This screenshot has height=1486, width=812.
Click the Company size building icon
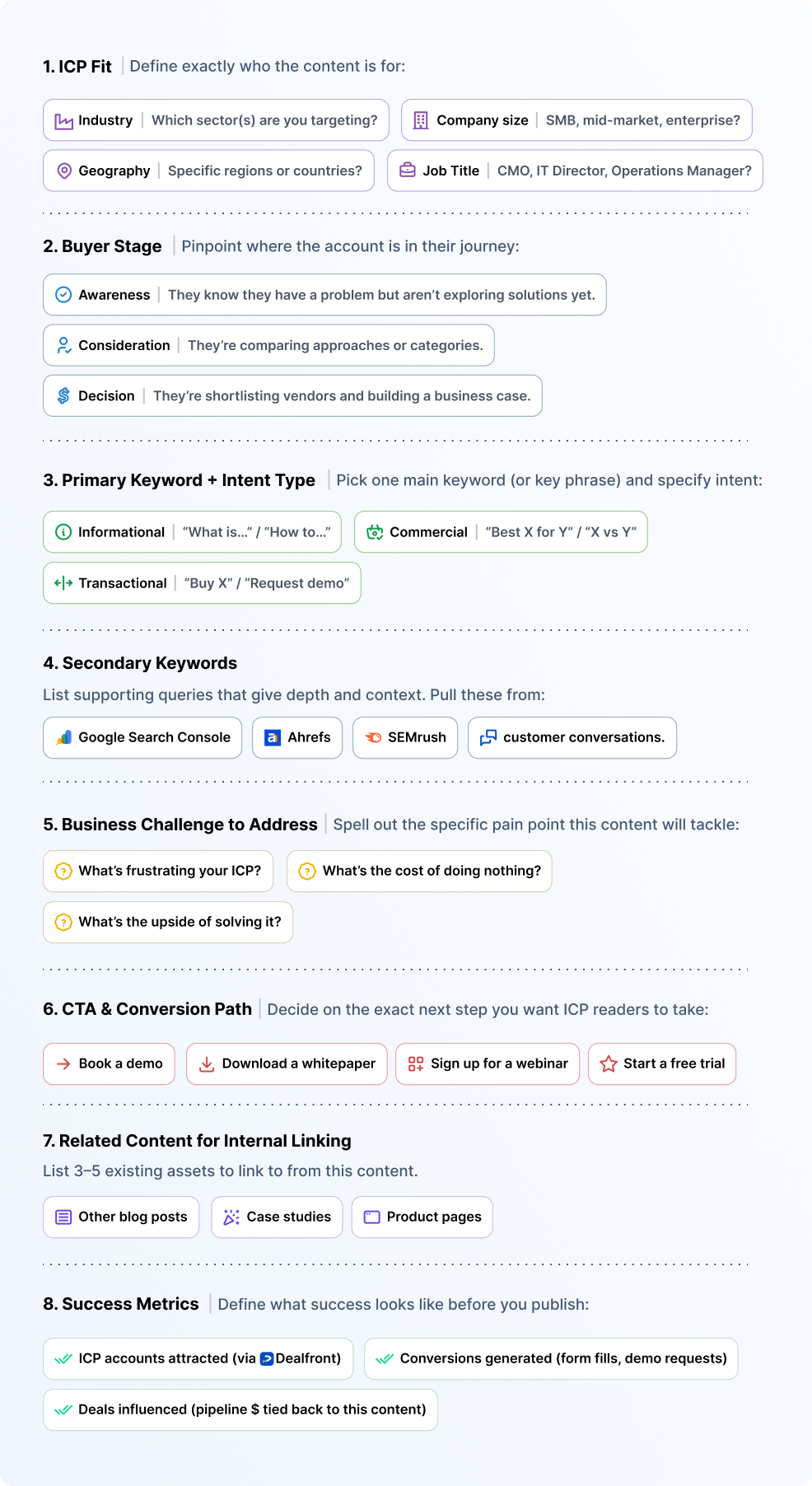tap(421, 120)
